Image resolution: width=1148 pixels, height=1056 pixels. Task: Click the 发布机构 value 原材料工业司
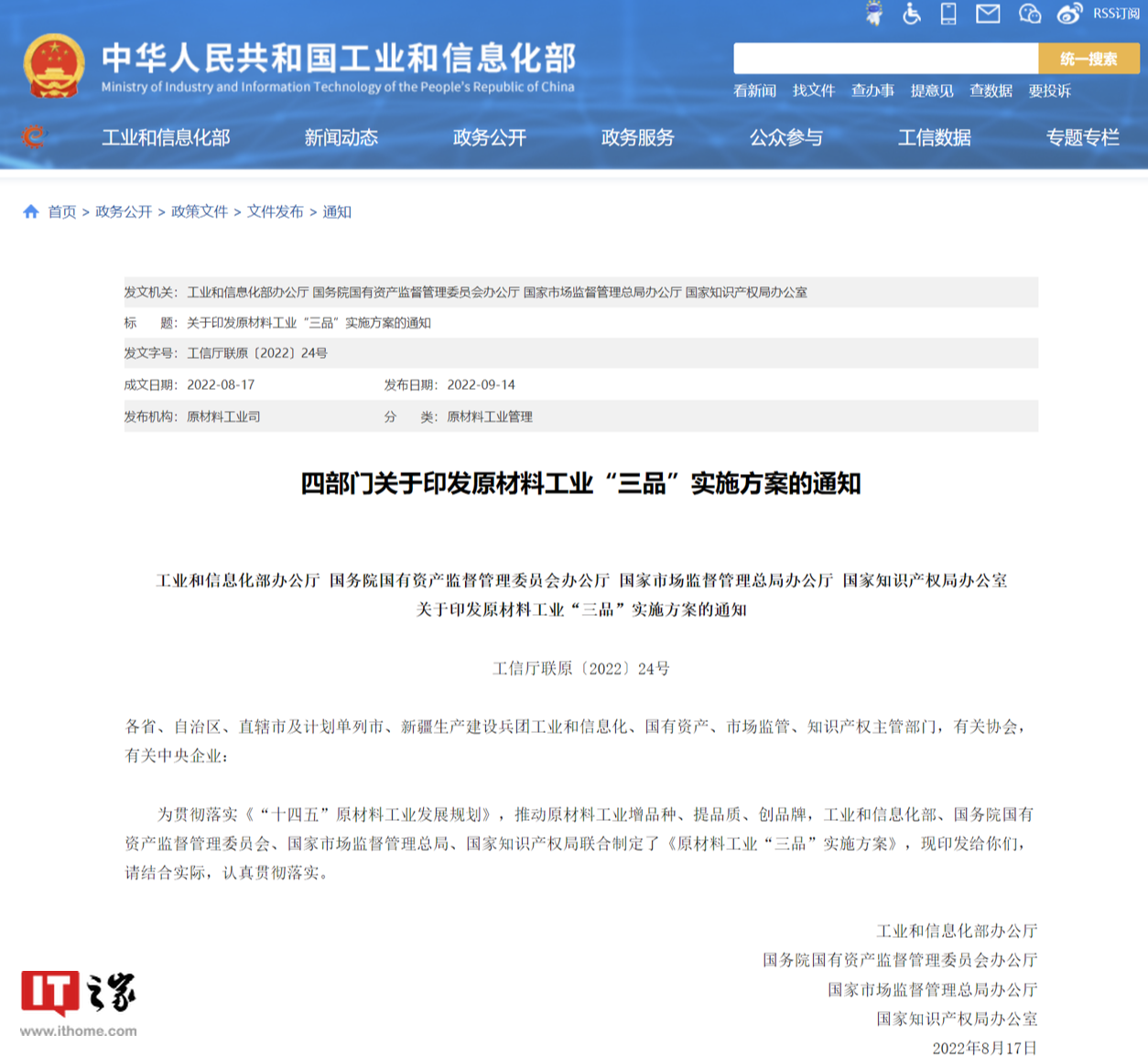(223, 416)
